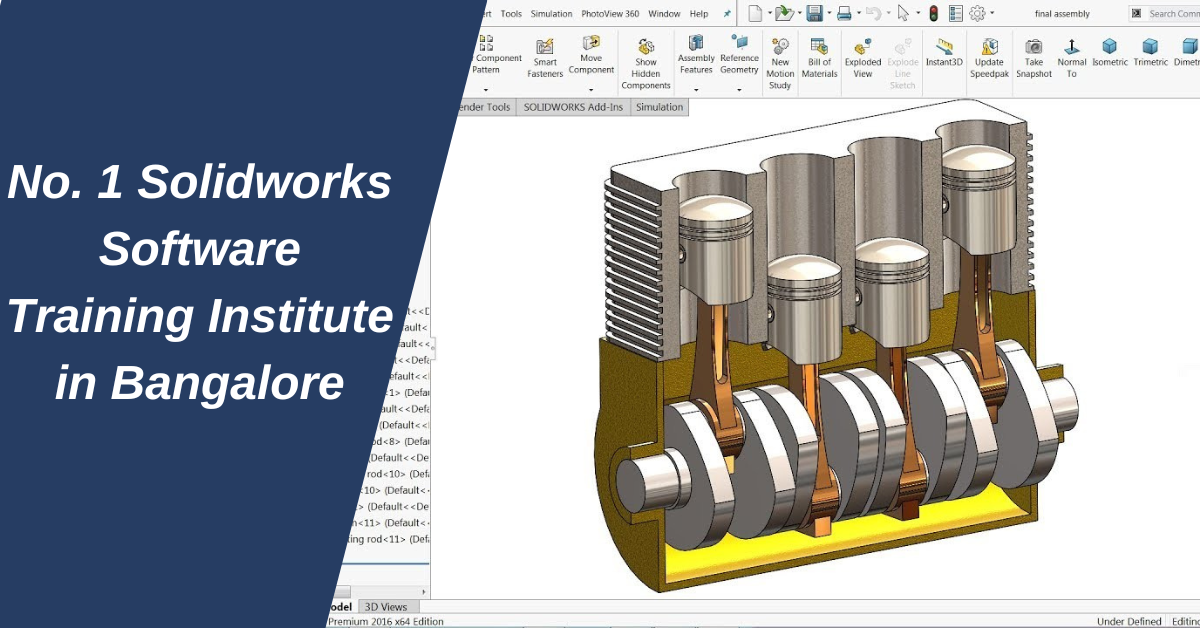
Task: Click the Update Speedpak tool
Action: [x=989, y=59]
